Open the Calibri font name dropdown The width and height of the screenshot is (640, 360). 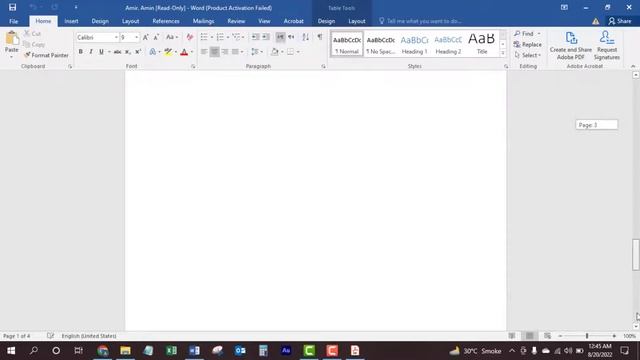point(116,37)
